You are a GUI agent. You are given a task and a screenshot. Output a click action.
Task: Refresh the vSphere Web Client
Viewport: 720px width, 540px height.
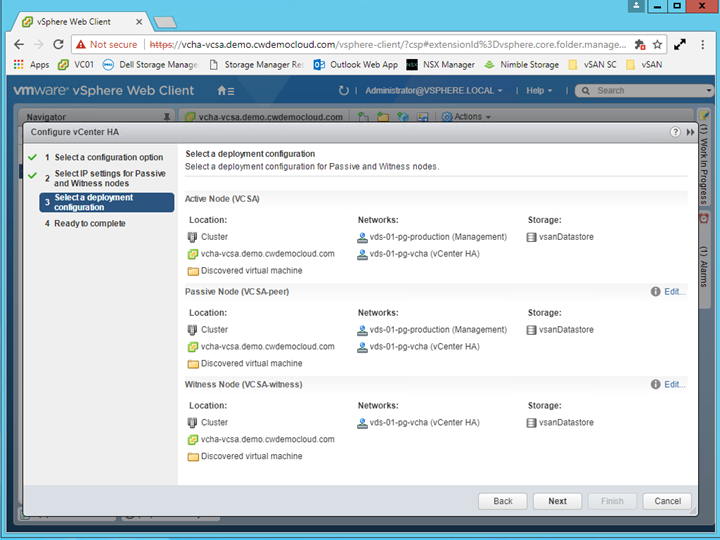[x=343, y=90]
